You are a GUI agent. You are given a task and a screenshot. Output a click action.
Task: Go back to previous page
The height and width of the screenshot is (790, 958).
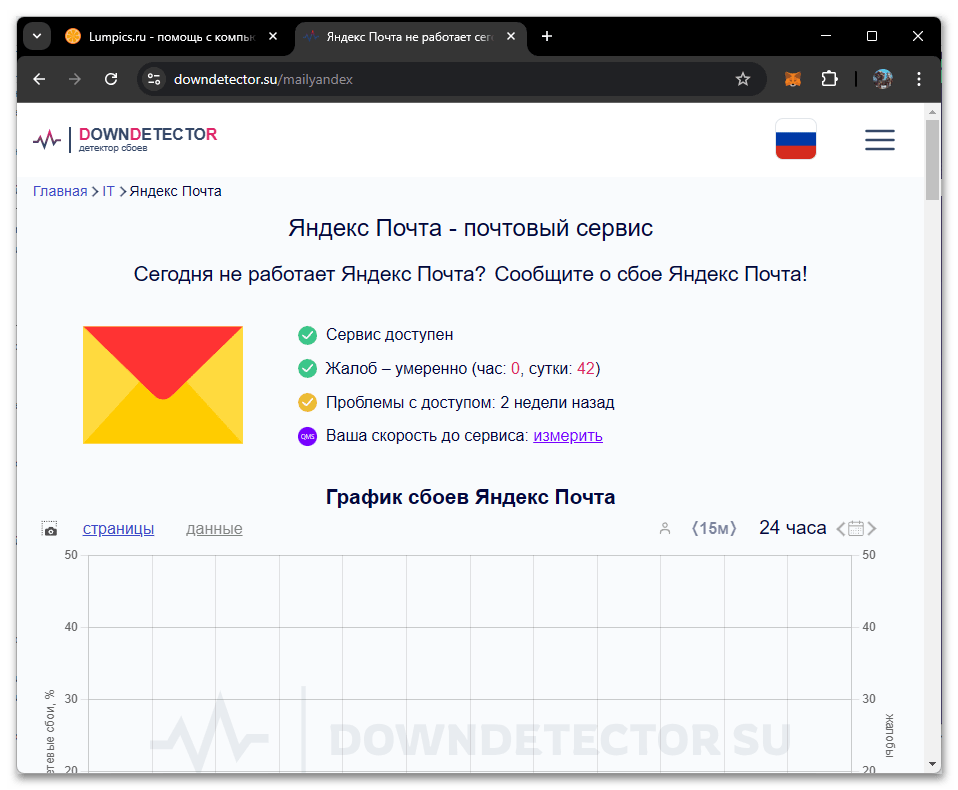point(39,79)
